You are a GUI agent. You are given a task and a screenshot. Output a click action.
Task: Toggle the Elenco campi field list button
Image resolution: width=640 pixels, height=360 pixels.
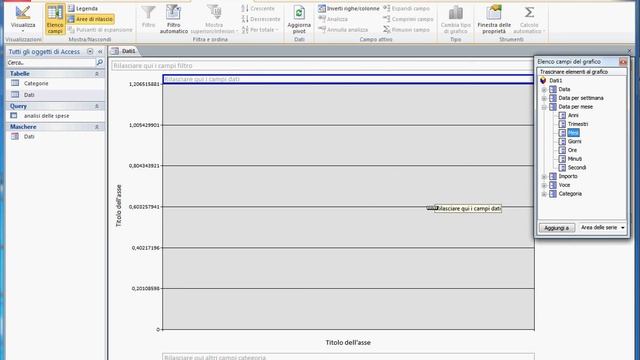55,19
